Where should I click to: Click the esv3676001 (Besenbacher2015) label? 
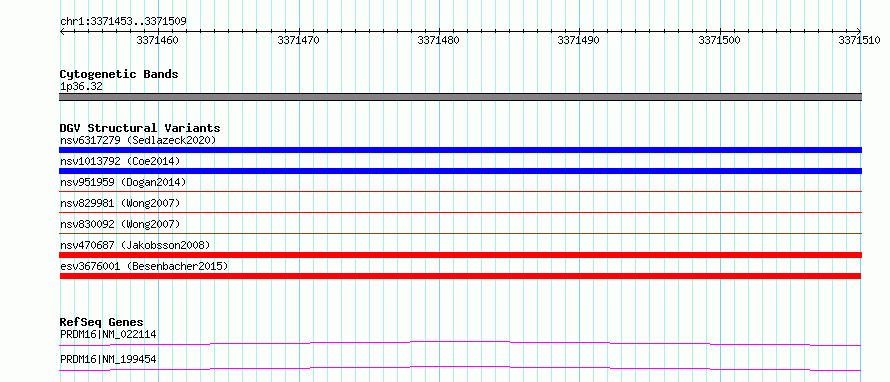pyautogui.click(x=144, y=266)
